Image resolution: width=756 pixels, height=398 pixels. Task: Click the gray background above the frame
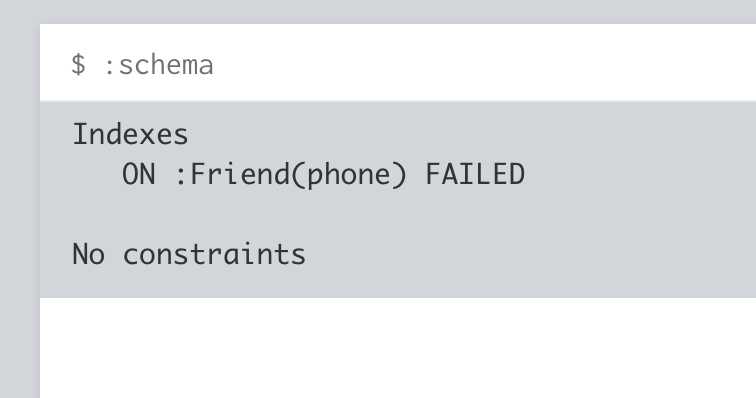(x=378, y=12)
